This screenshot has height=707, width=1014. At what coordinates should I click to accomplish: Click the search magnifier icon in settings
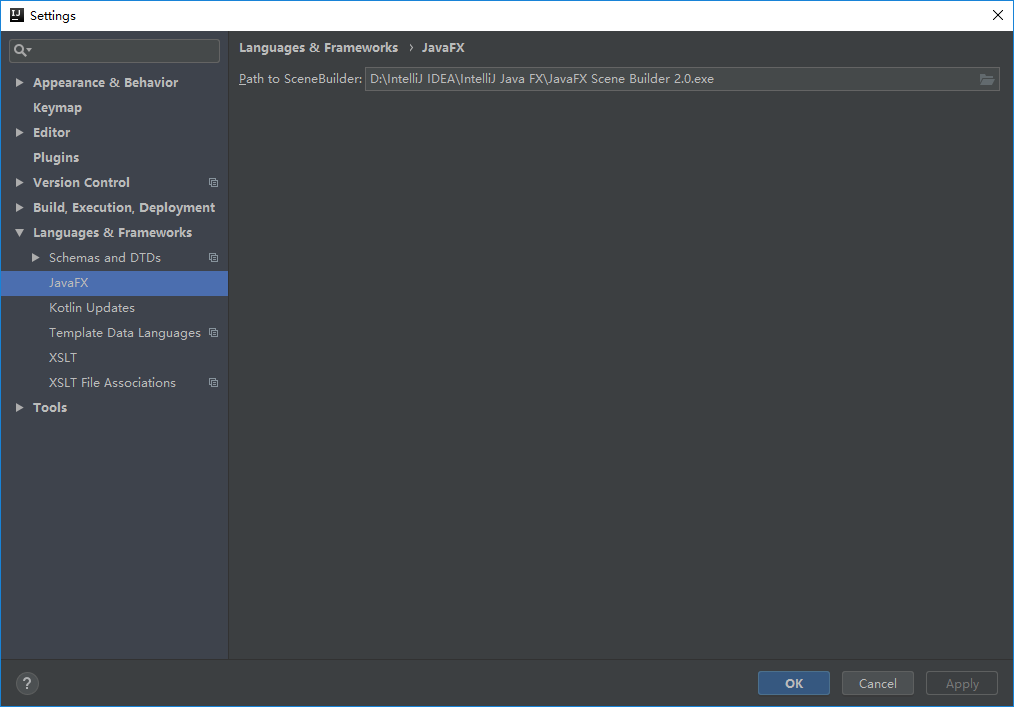[x=22, y=50]
